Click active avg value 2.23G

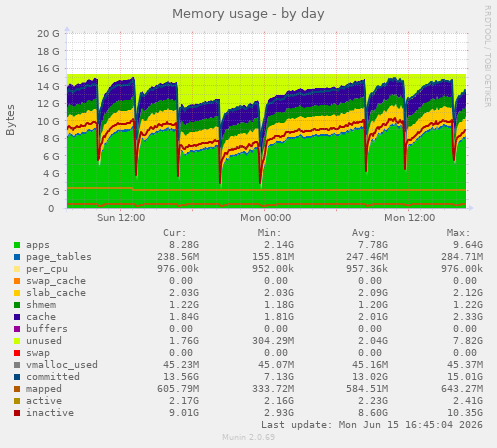click(x=373, y=401)
